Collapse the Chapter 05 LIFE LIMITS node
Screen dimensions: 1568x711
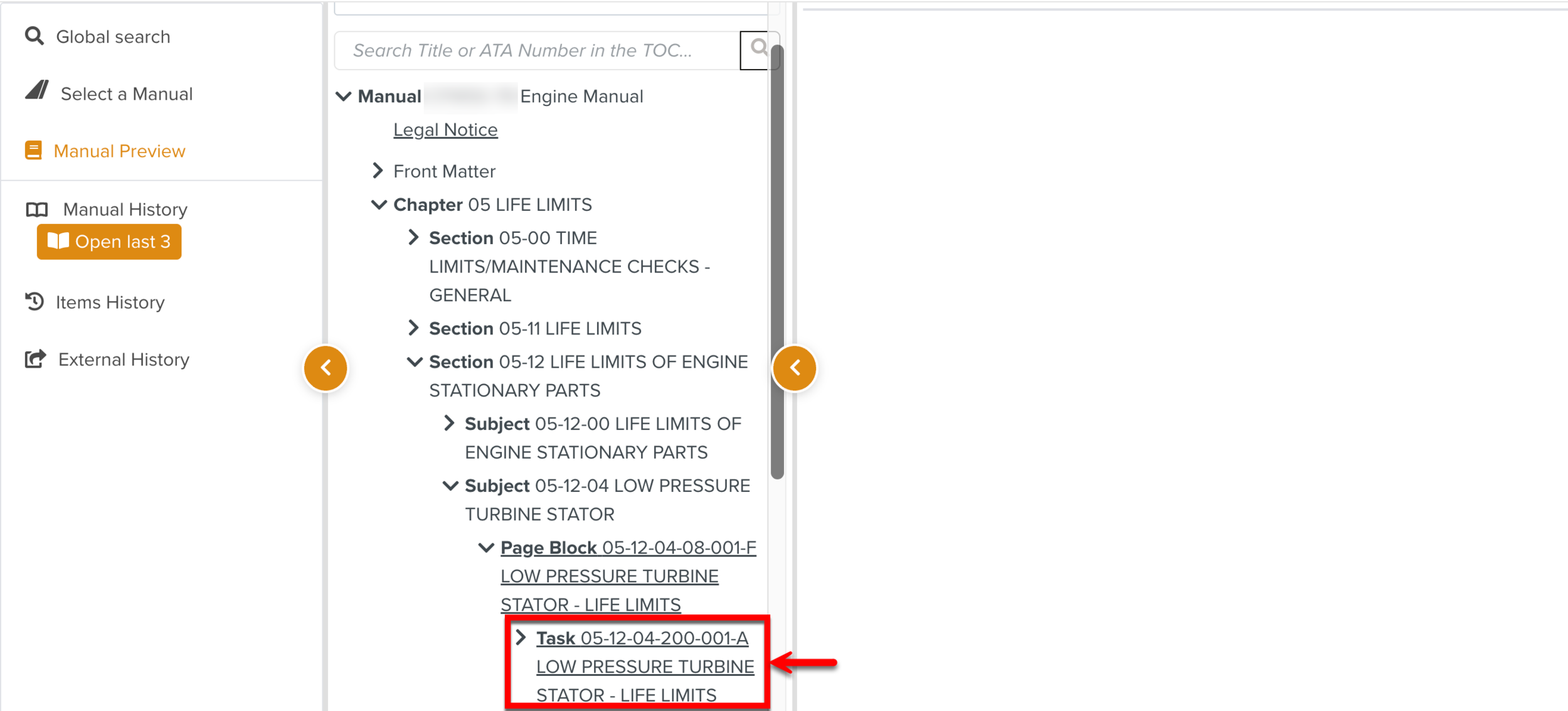coord(379,204)
